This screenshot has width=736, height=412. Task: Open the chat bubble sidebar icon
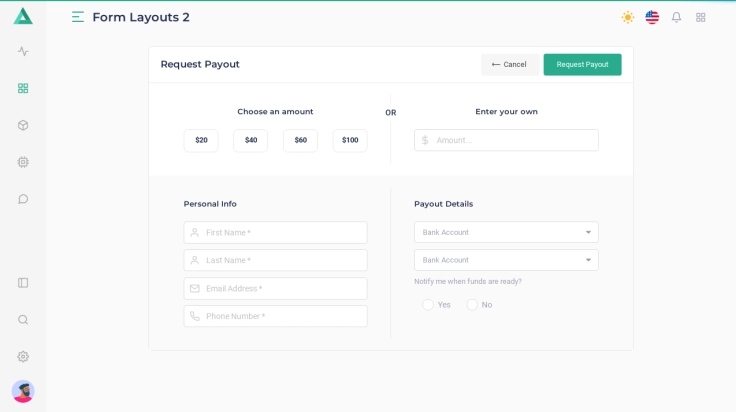[x=23, y=199]
